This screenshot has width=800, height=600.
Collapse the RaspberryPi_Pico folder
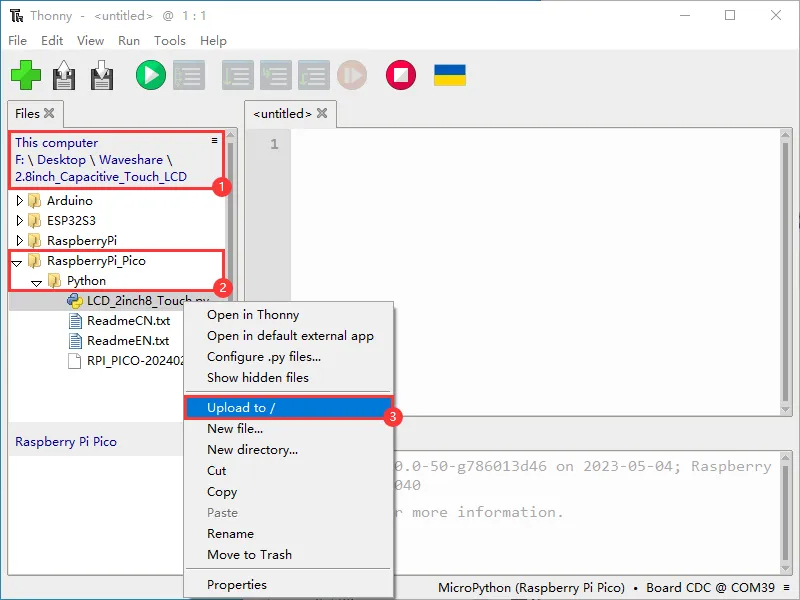[17, 263]
